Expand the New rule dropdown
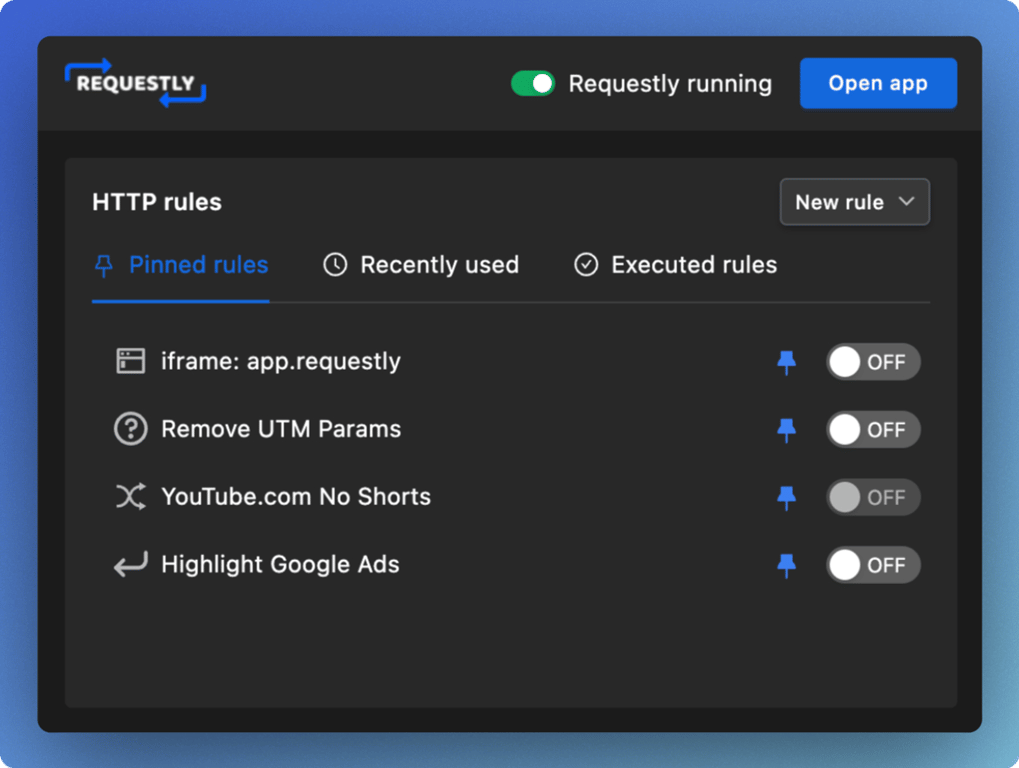This screenshot has width=1019, height=768. click(854, 202)
